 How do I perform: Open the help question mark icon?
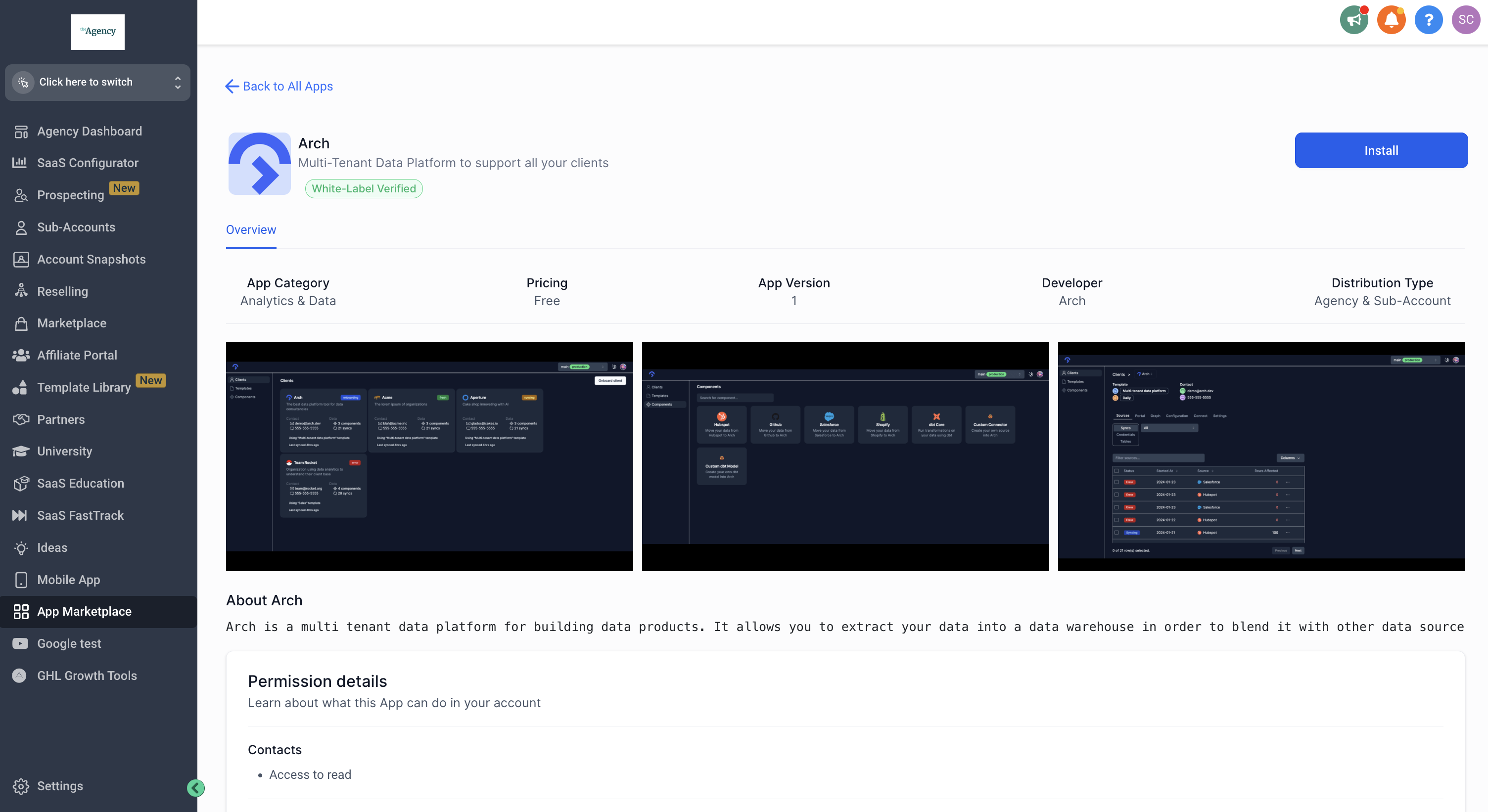click(1429, 20)
